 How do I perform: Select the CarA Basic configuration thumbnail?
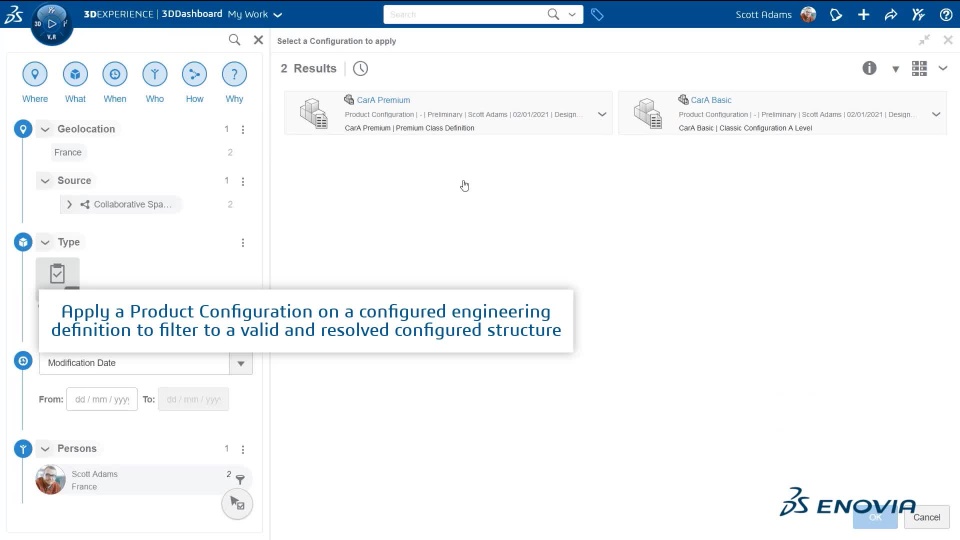[648, 114]
